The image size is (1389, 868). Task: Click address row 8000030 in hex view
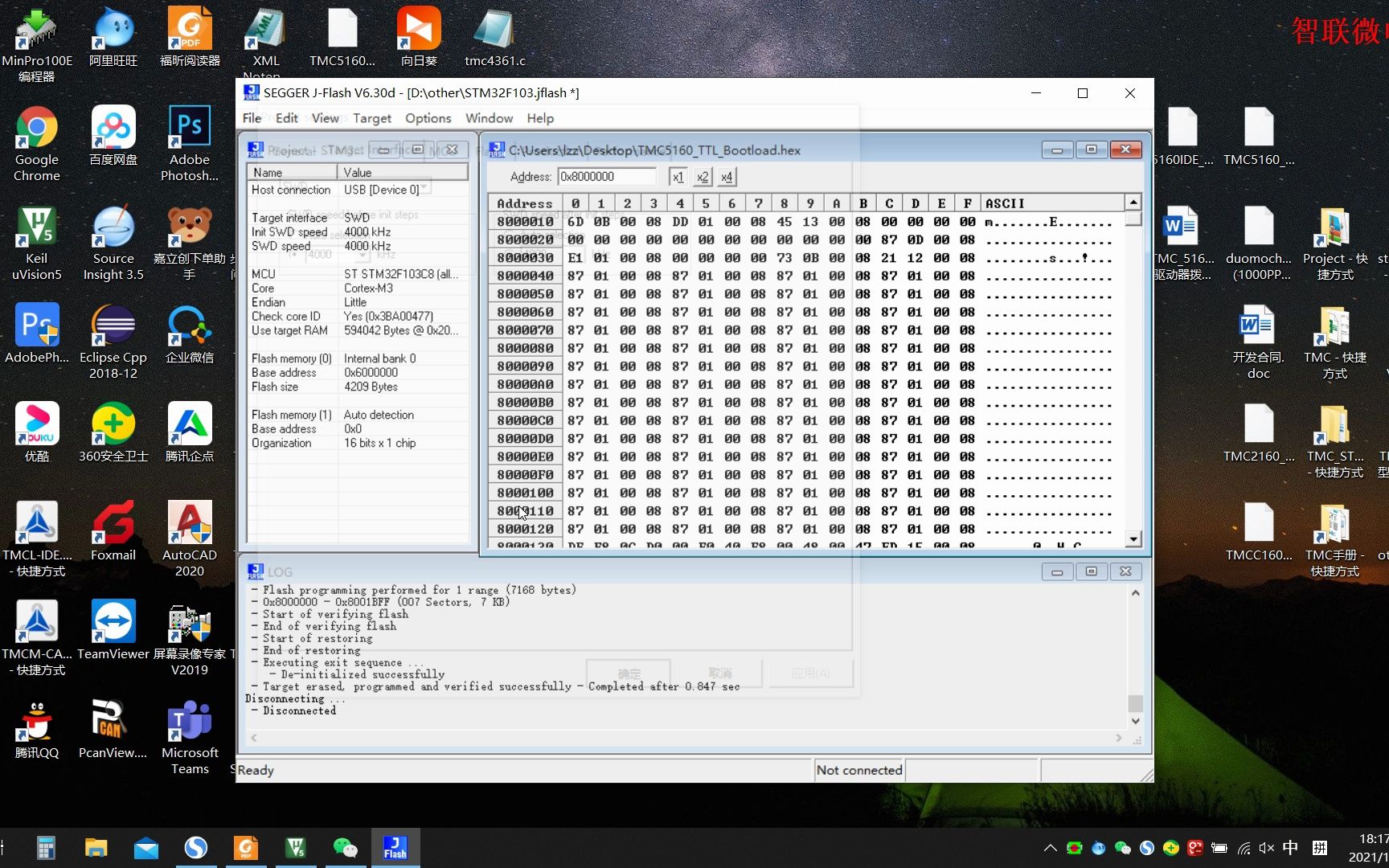pyautogui.click(x=525, y=258)
